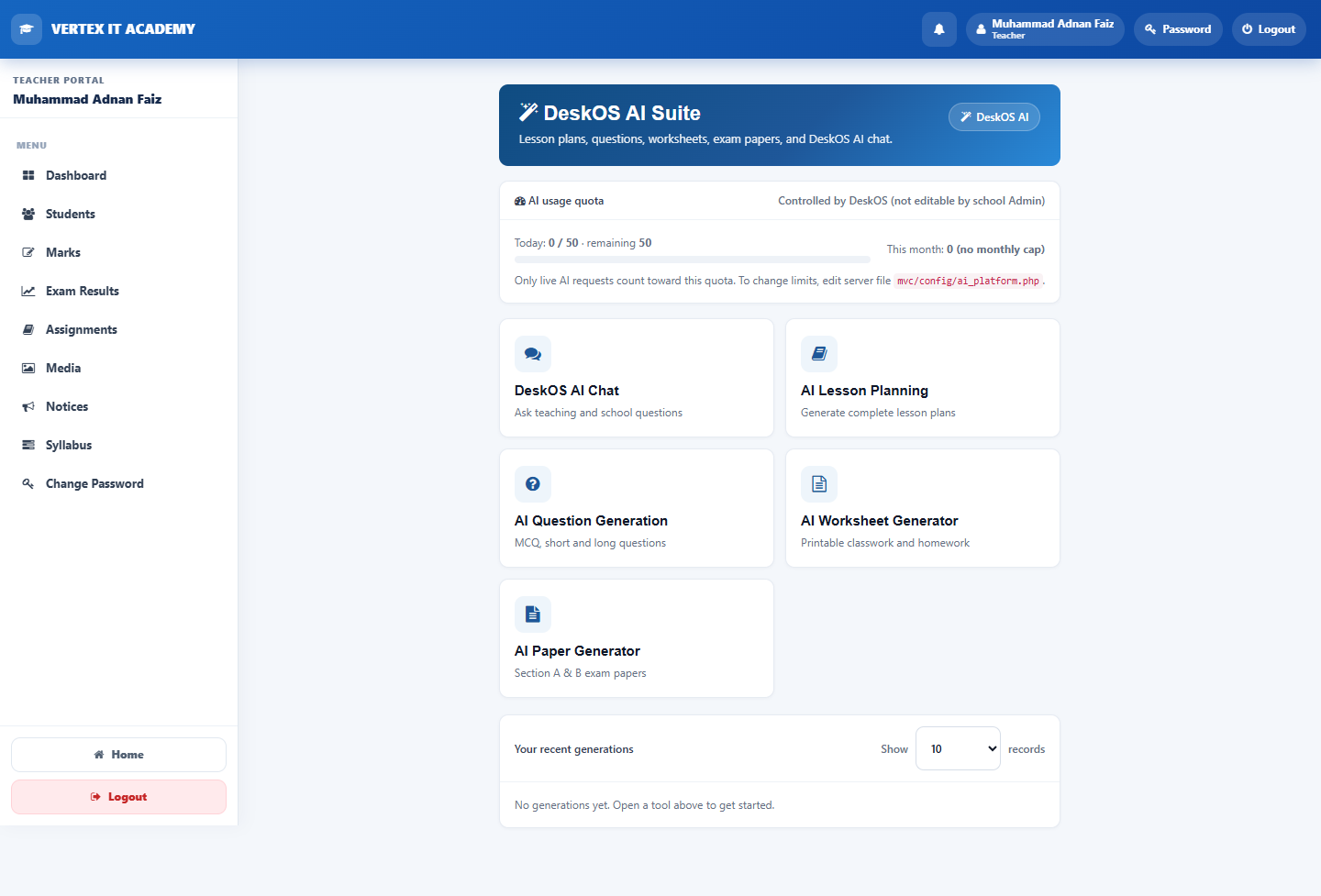Navigate to Media in the sidebar

[x=119, y=368]
